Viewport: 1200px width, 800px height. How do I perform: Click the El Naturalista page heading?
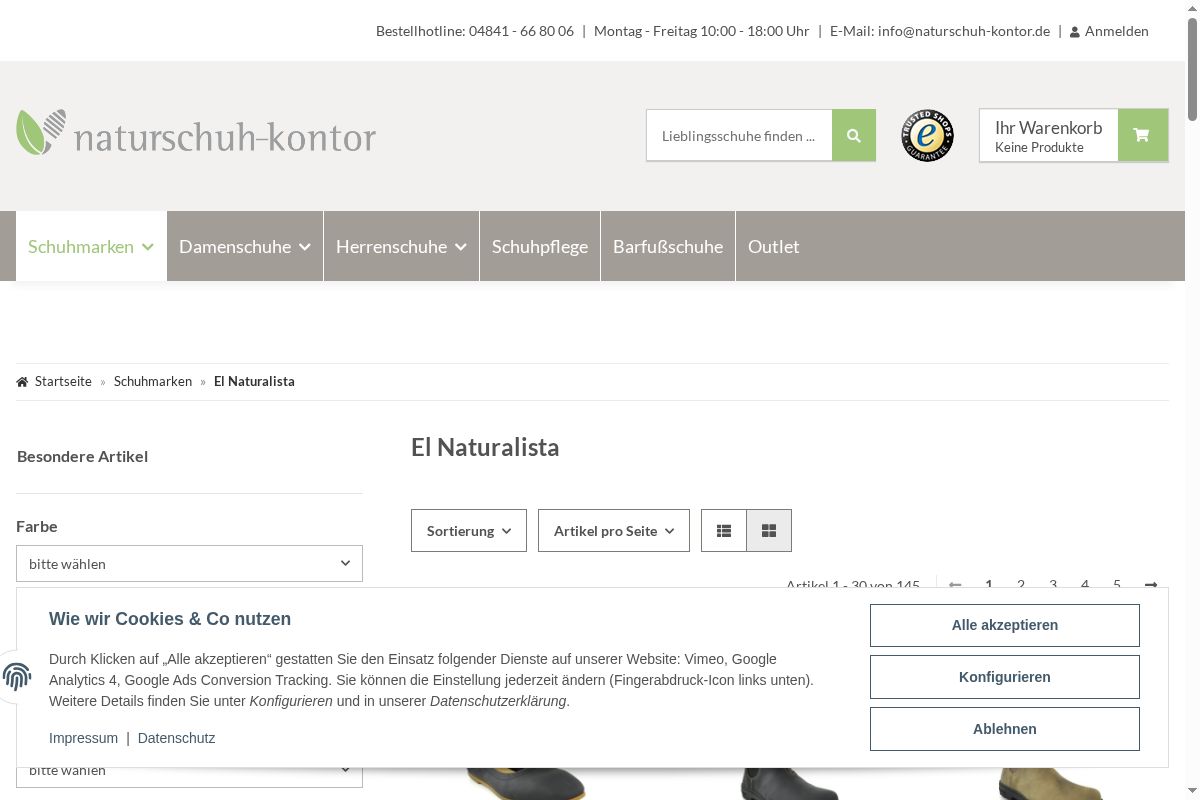[x=485, y=447]
